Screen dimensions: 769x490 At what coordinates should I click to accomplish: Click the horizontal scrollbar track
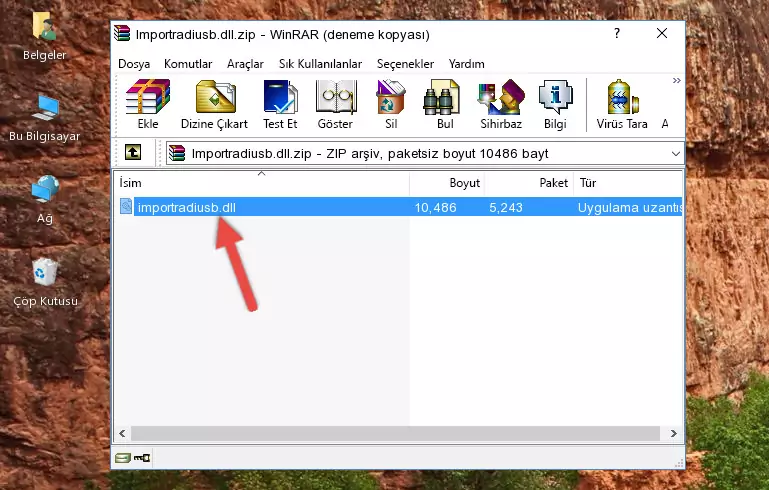point(395,434)
